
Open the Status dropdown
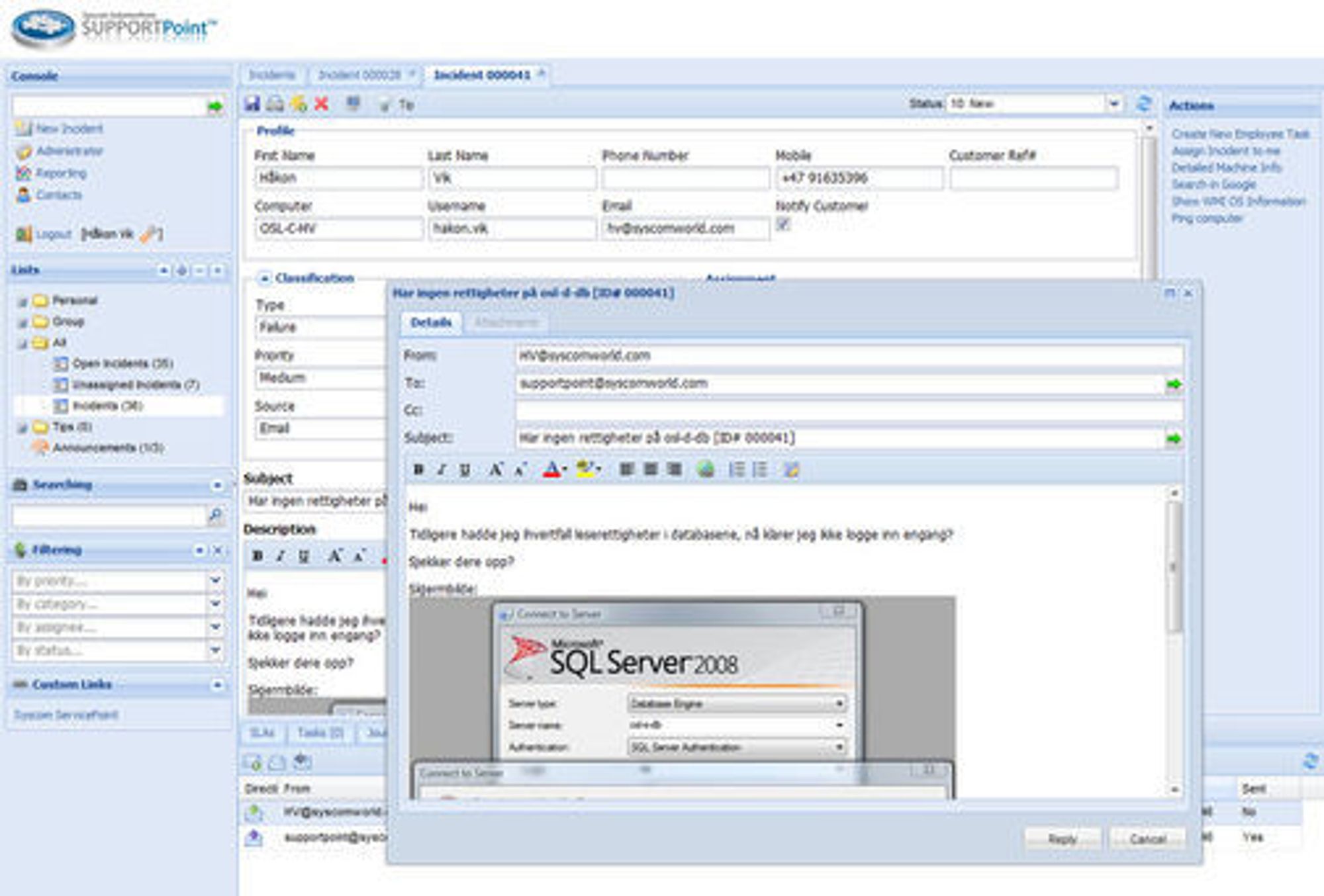1113,104
